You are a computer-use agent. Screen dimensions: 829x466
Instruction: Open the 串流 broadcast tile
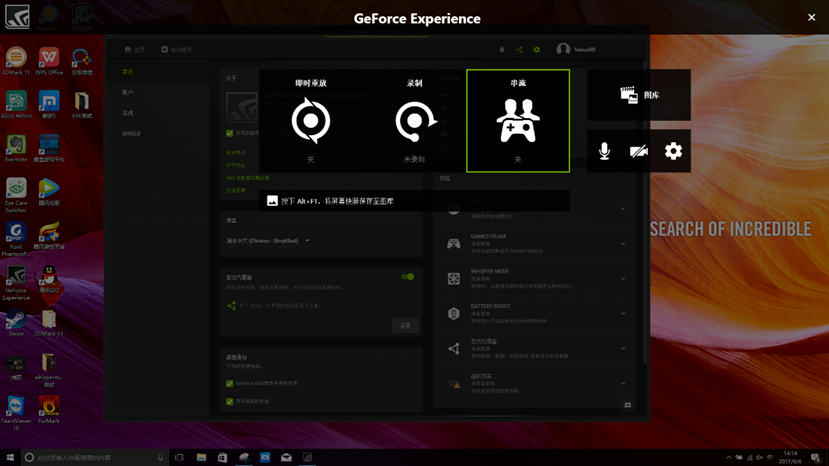tap(518, 121)
